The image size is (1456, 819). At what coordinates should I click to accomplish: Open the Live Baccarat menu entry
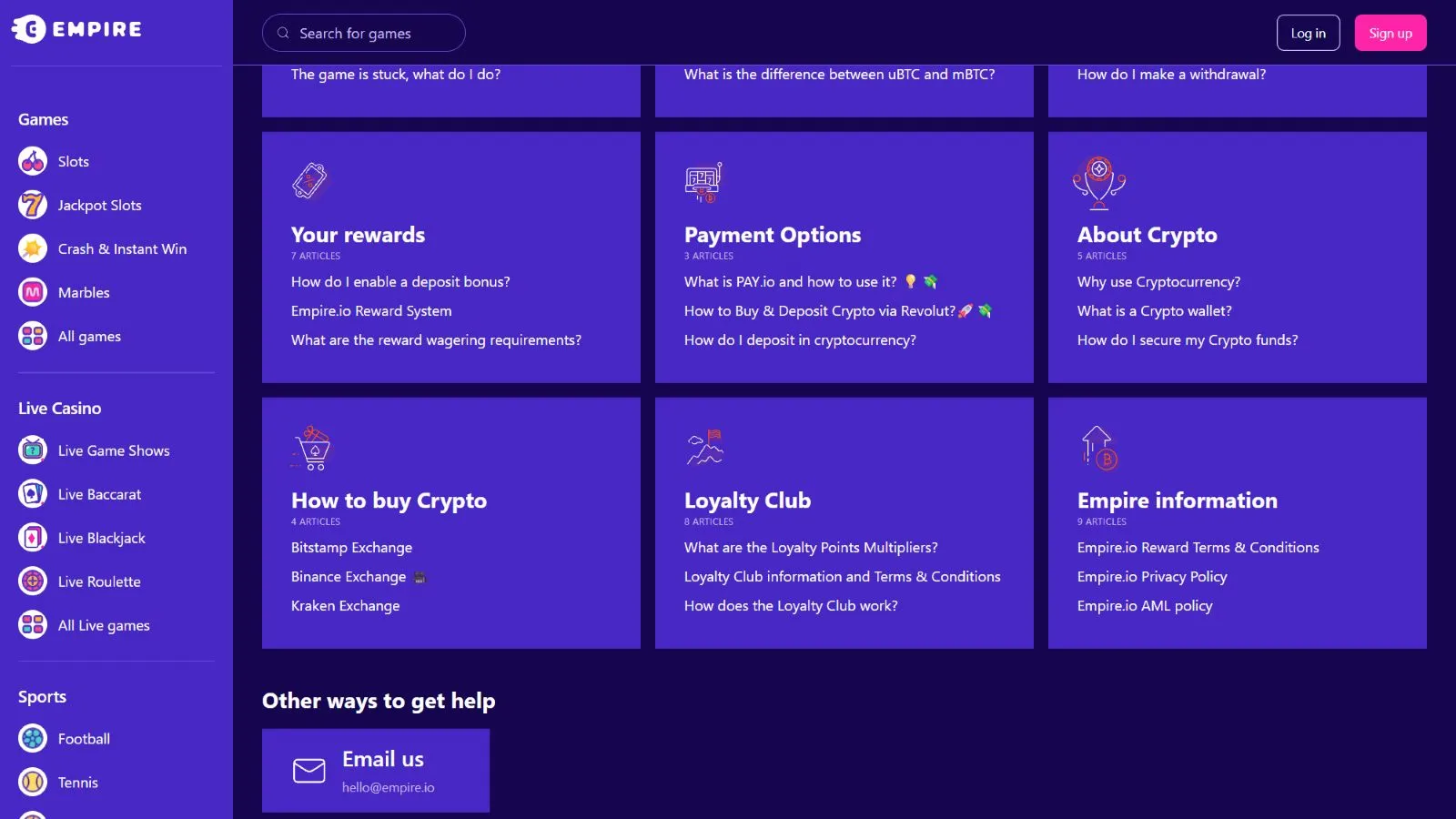pyautogui.click(x=99, y=494)
